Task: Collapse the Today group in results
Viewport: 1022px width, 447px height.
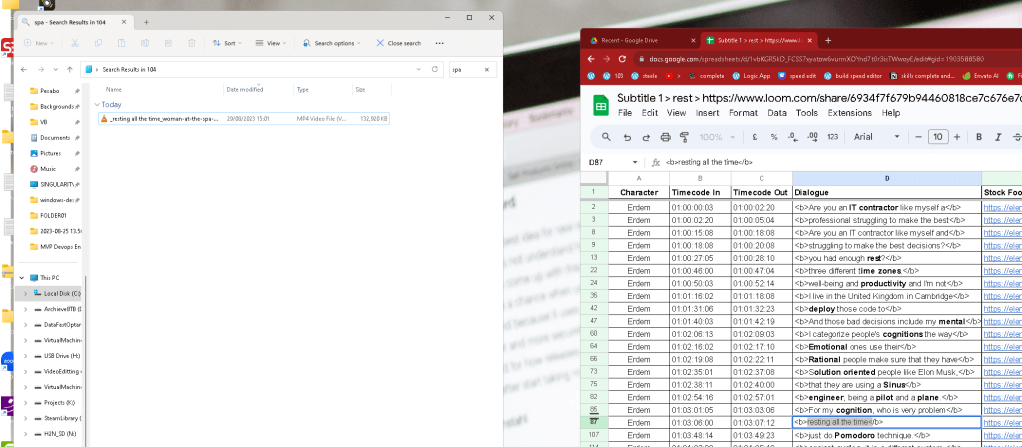Action: (x=97, y=104)
